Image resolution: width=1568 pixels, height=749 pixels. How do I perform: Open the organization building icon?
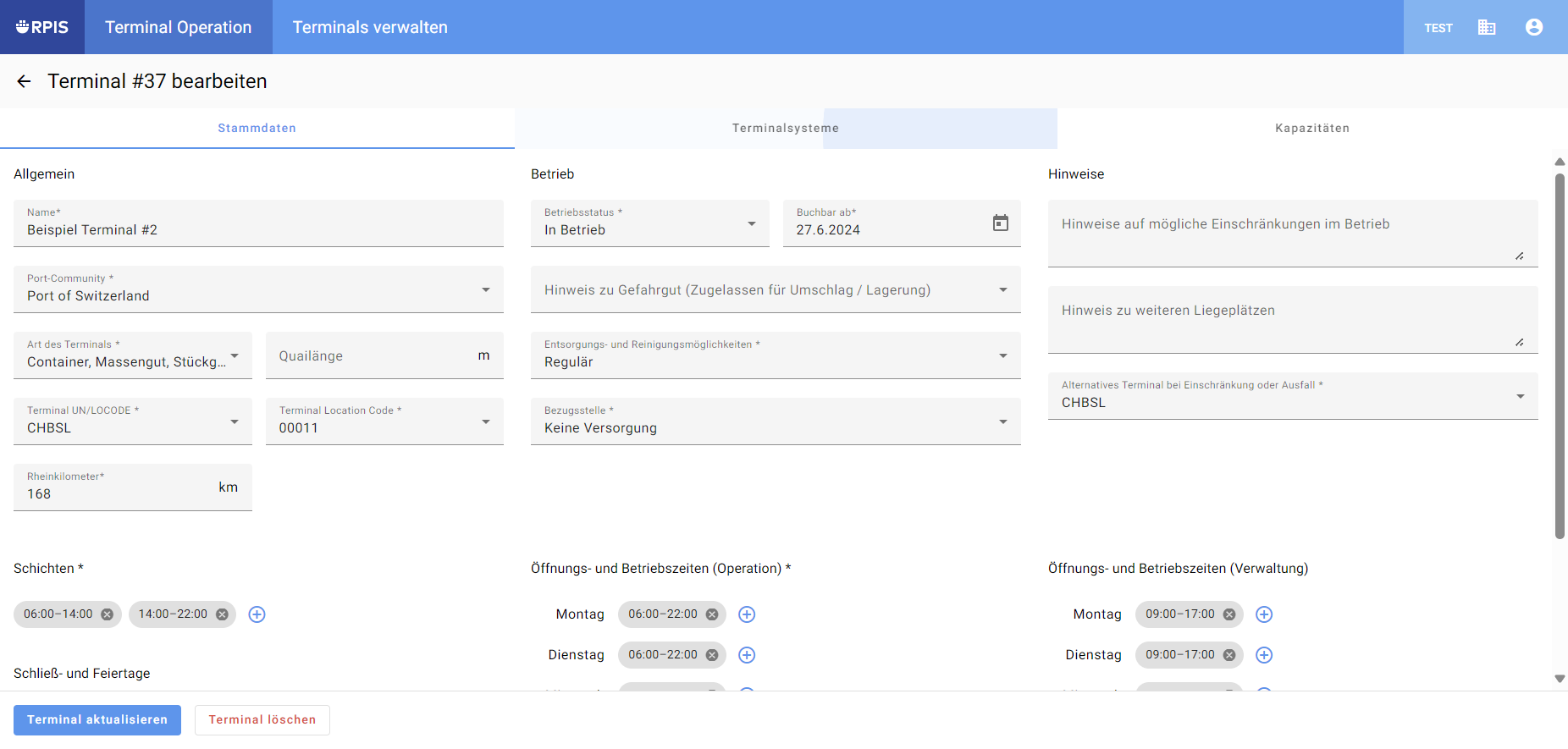point(1487,27)
